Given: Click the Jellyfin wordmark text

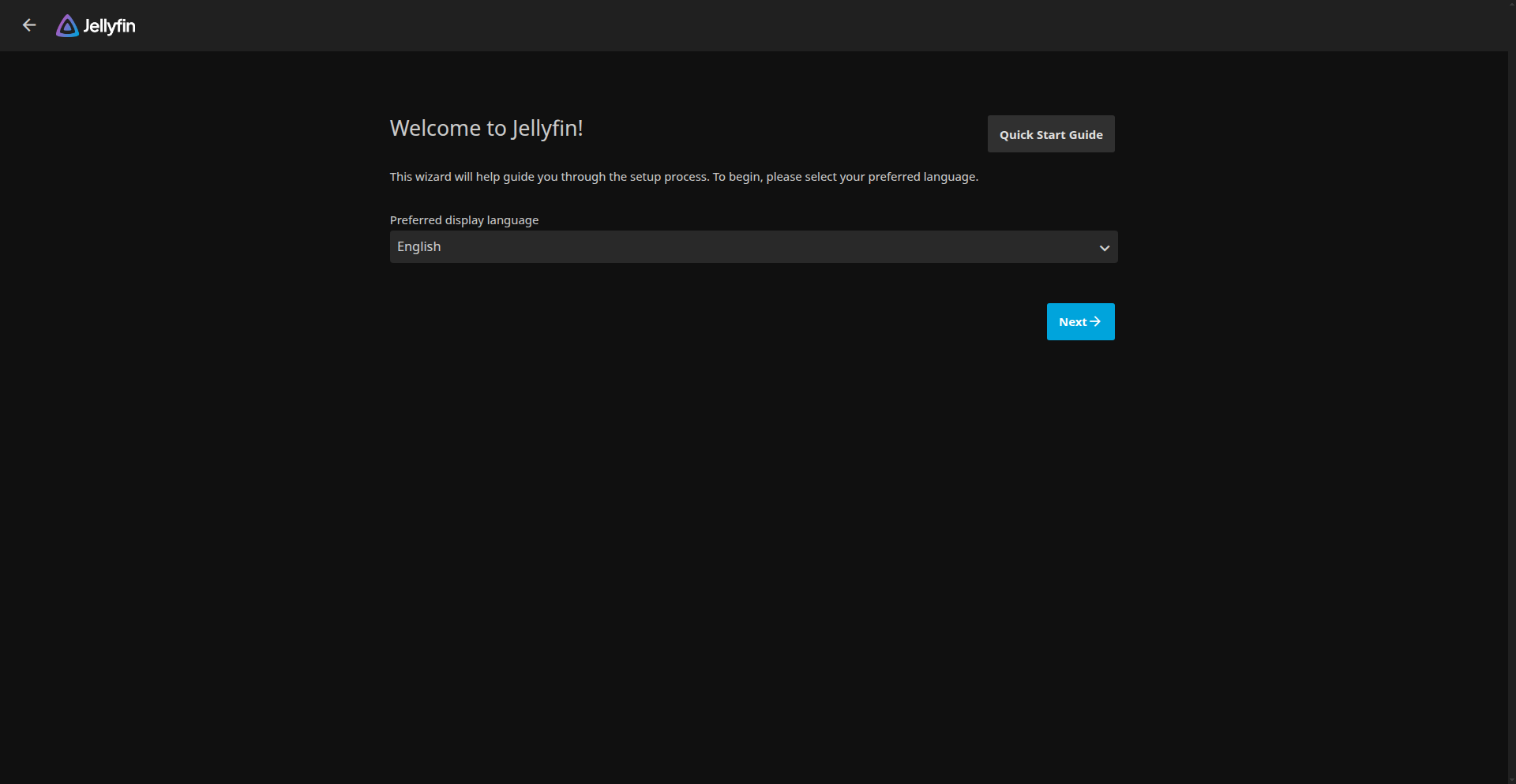Looking at the screenshot, I should 110,26.
